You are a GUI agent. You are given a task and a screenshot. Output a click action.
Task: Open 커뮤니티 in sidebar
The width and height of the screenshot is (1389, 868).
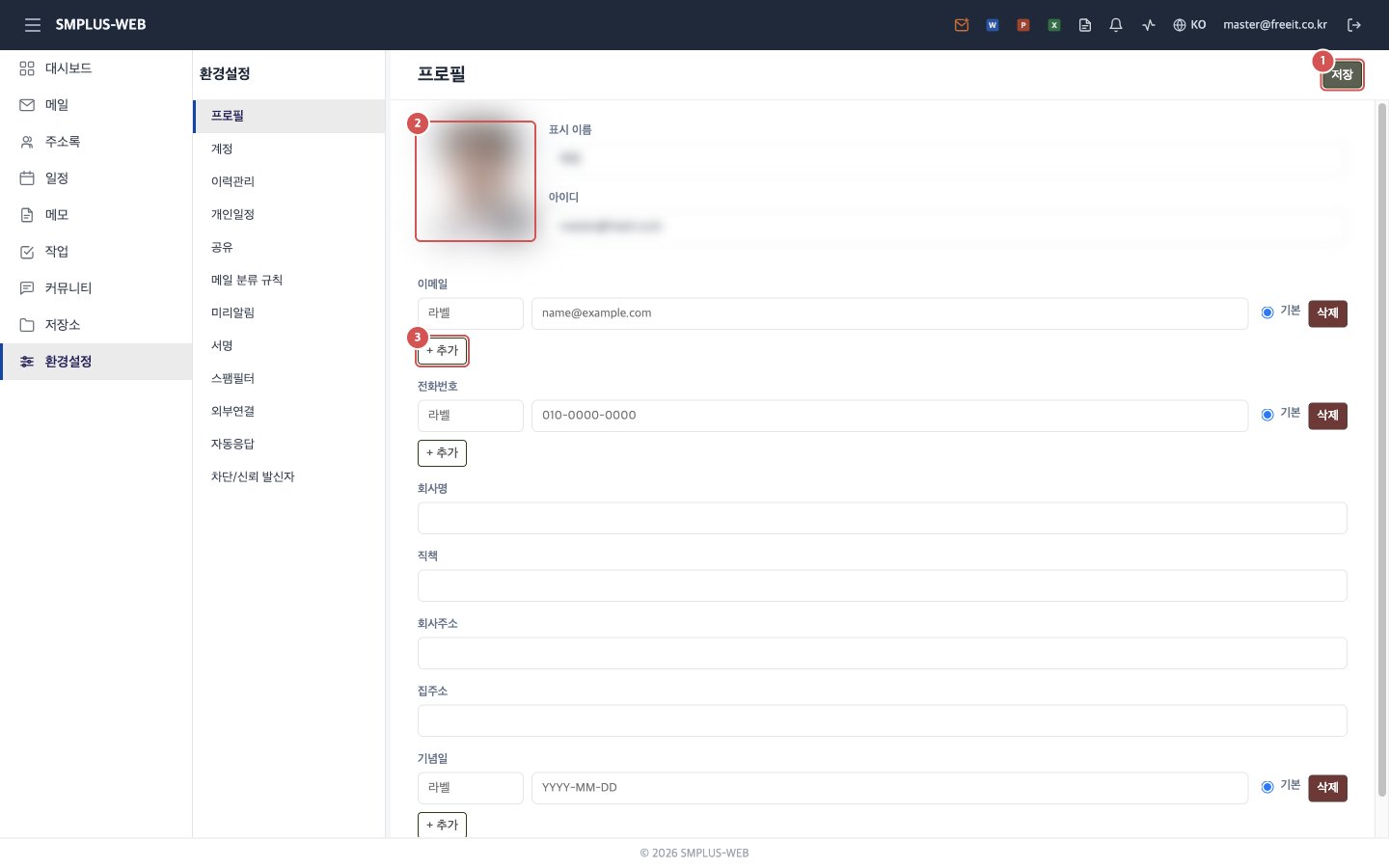(x=96, y=288)
